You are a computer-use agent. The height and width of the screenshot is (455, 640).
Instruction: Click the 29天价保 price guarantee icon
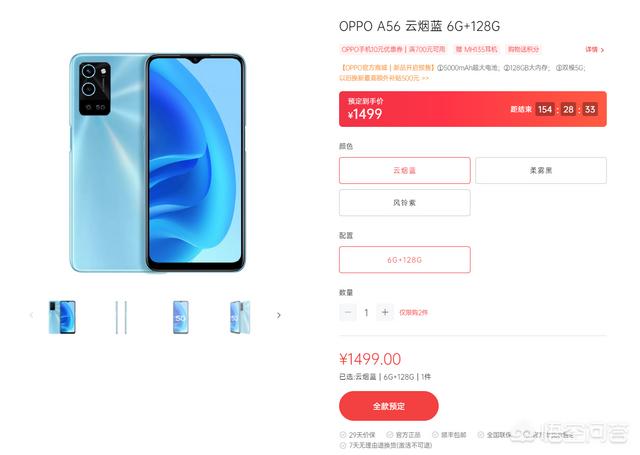(x=342, y=435)
